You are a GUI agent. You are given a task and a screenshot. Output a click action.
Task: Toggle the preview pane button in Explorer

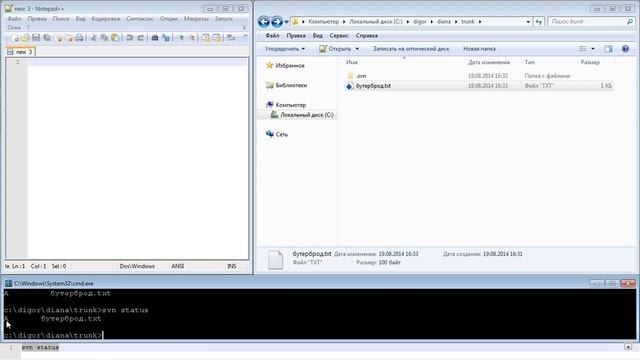[x=609, y=49]
